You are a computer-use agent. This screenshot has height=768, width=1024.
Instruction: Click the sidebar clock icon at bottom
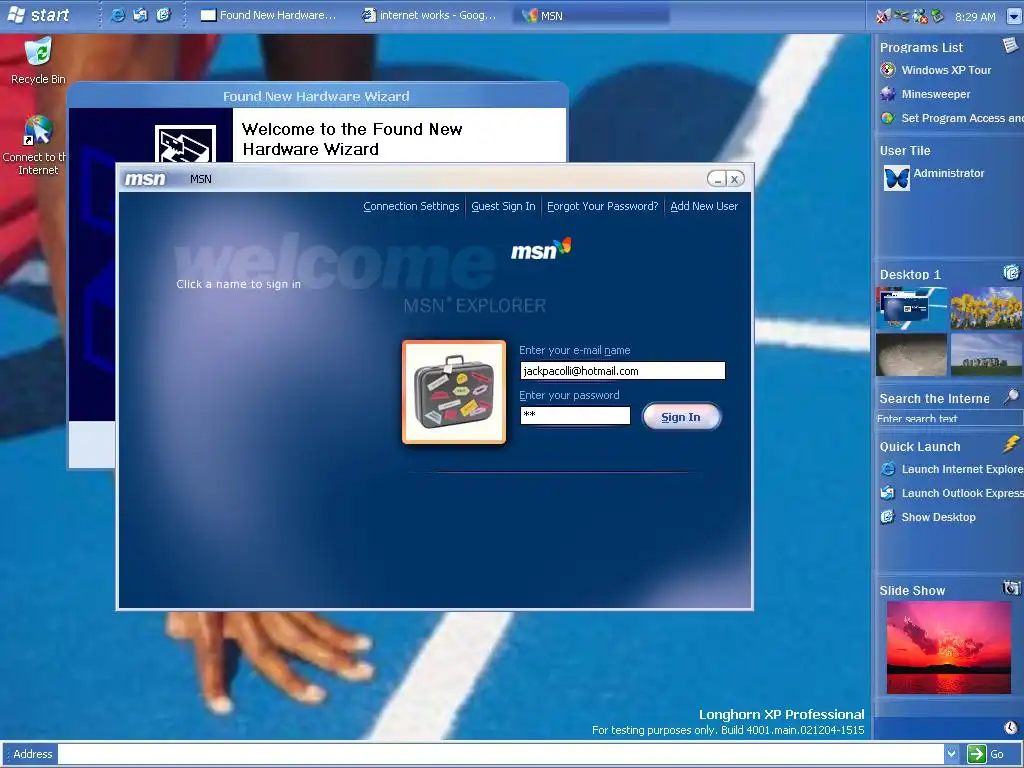coord(1011,728)
